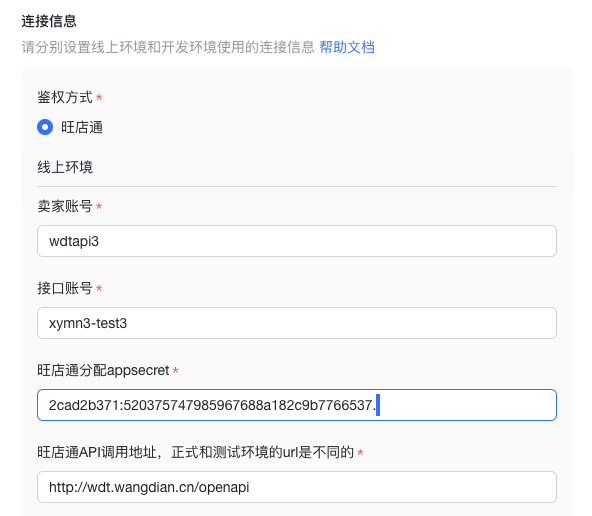Screen dimensions: 592x516
Task: Click the red asterisk after appsecret label
Action: coord(176,370)
